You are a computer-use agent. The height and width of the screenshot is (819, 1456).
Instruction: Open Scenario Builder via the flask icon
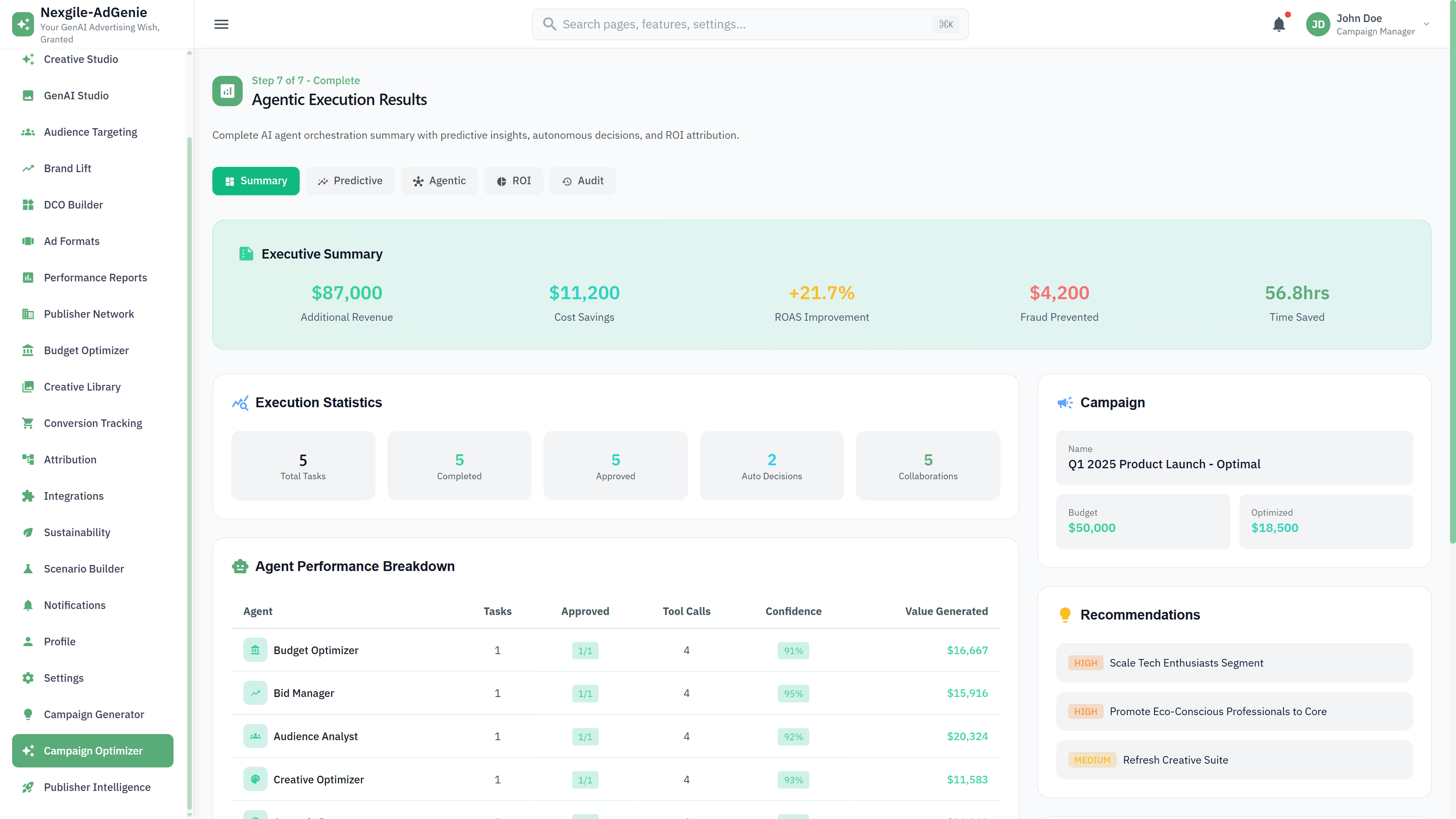pyautogui.click(x=28, y=569)
